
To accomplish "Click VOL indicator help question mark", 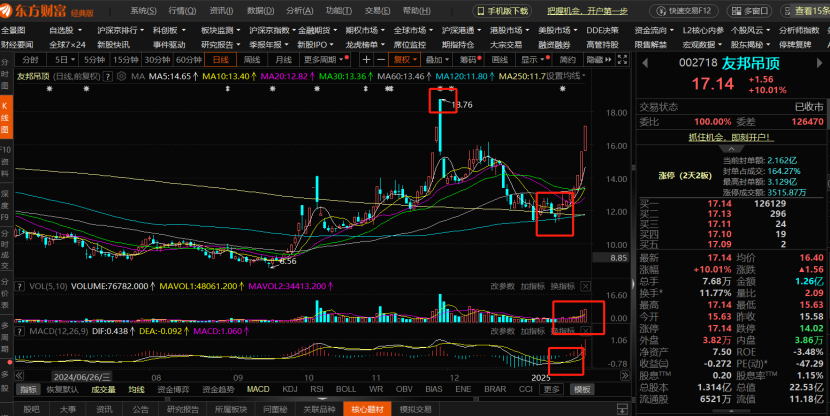I will [x=20, y=286].
